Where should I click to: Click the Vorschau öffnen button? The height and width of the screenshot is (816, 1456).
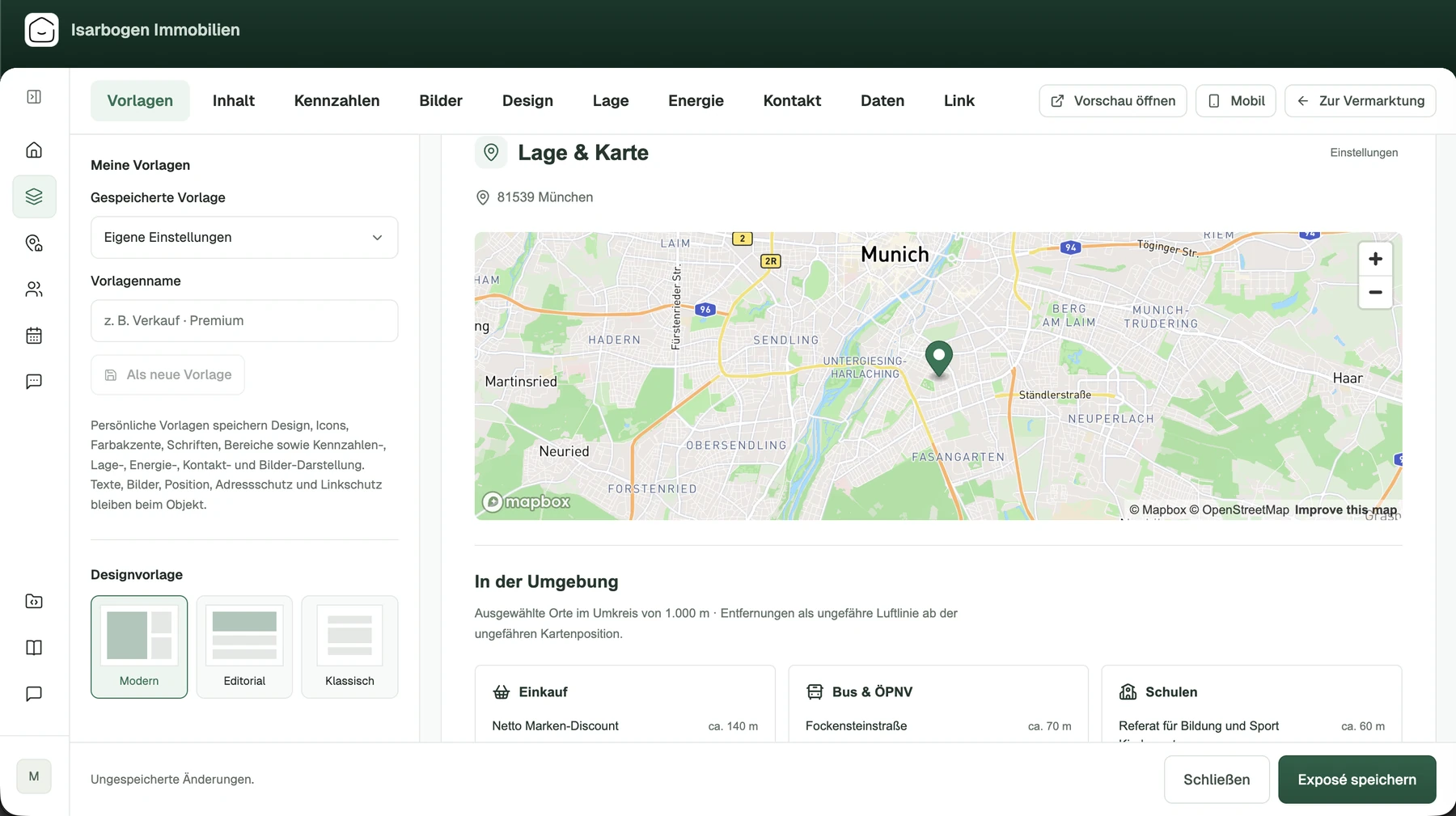click(1113, 101)
